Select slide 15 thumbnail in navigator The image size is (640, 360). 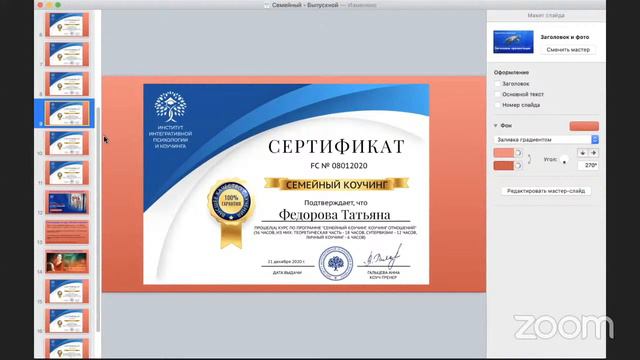67,291
